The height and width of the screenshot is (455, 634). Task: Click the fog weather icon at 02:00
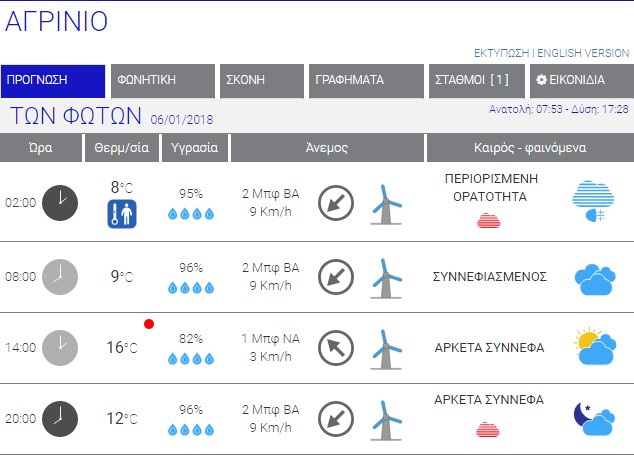click(x=595, y=201)
